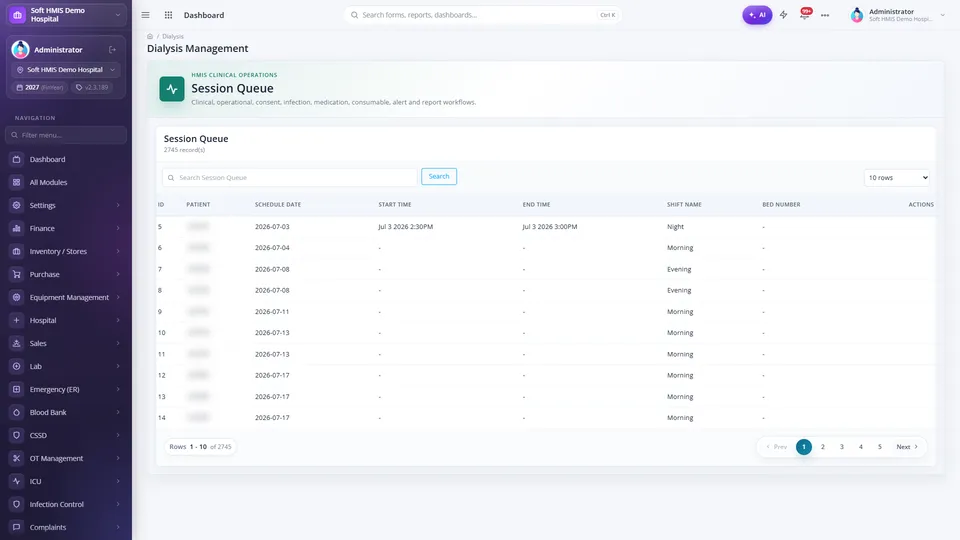Click the Next pagination button
This screenshot has height=540, width=960.
tap(907, 447)
